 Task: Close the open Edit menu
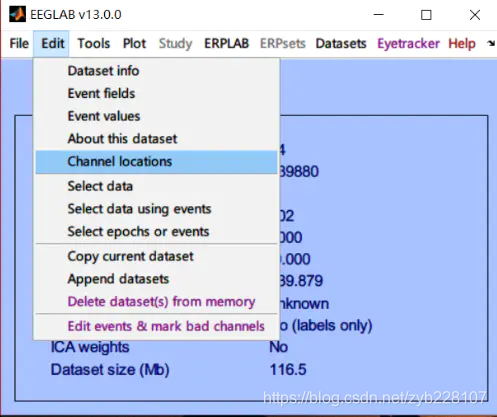click(52, 43)
